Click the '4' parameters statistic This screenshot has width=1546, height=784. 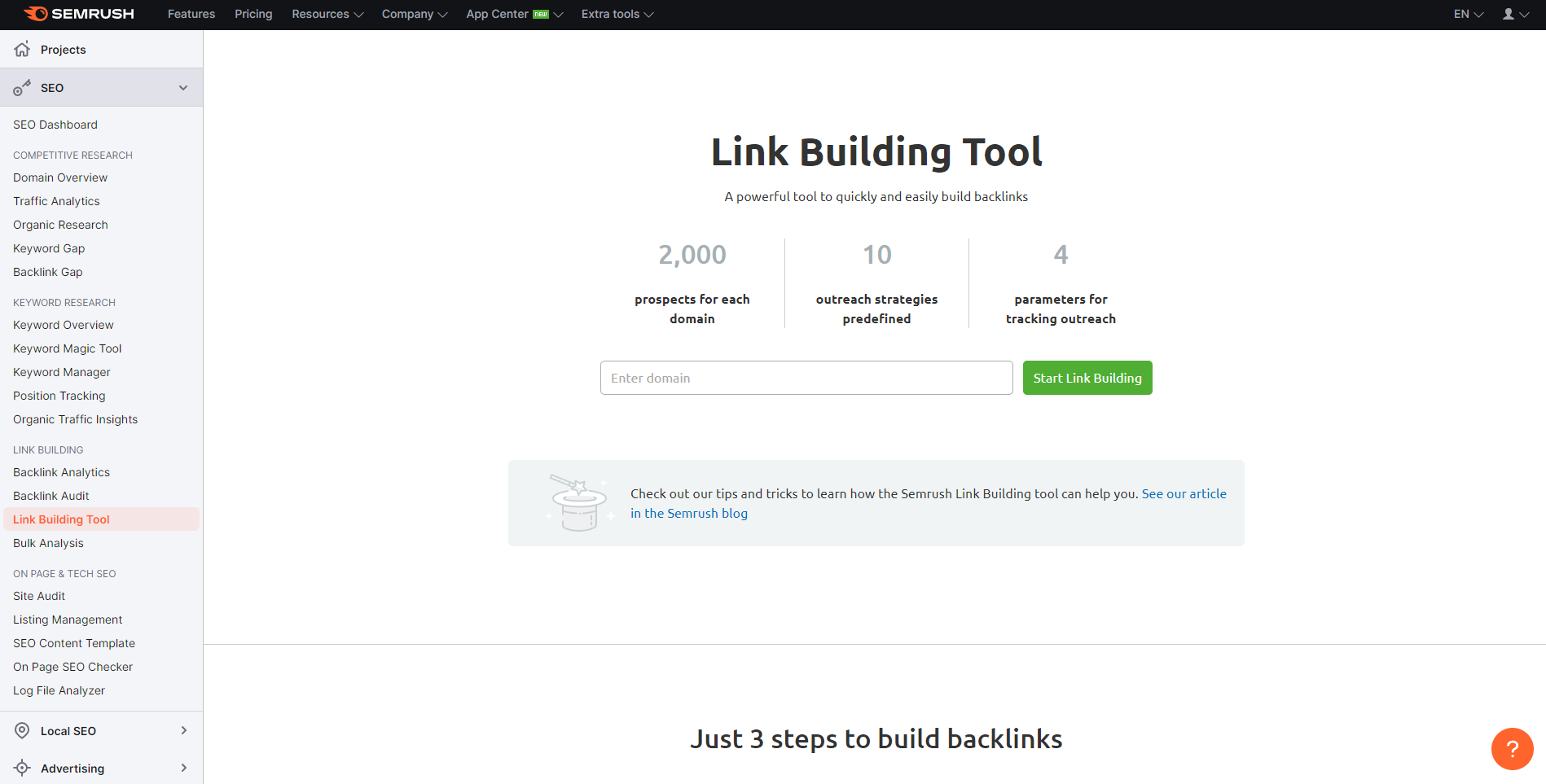pyautogui.click(x=1061, y=255)
